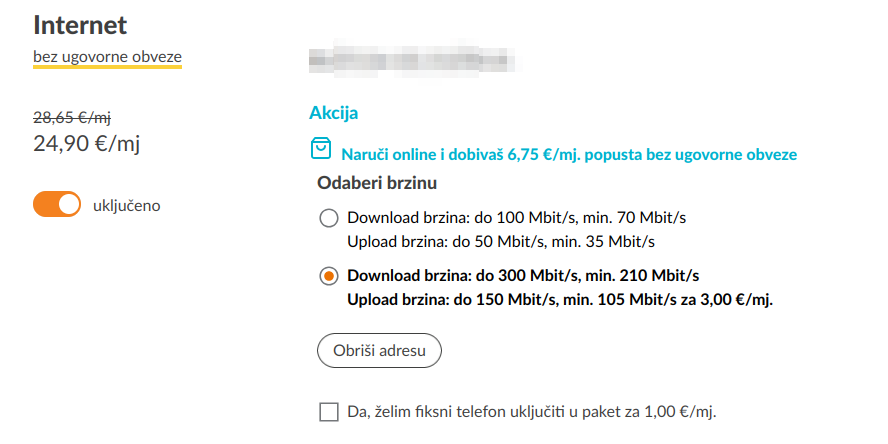Click the "Upload brzina: do 150 Mbit/s" line
The width and height of the screenshot is (888, 444).
click(x=560, y=299)
